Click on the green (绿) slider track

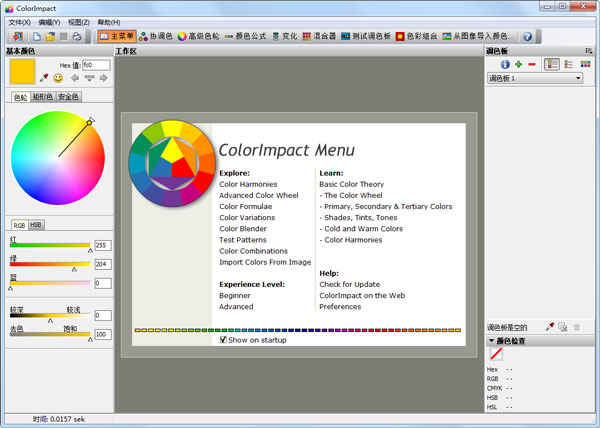click(50, 264)
